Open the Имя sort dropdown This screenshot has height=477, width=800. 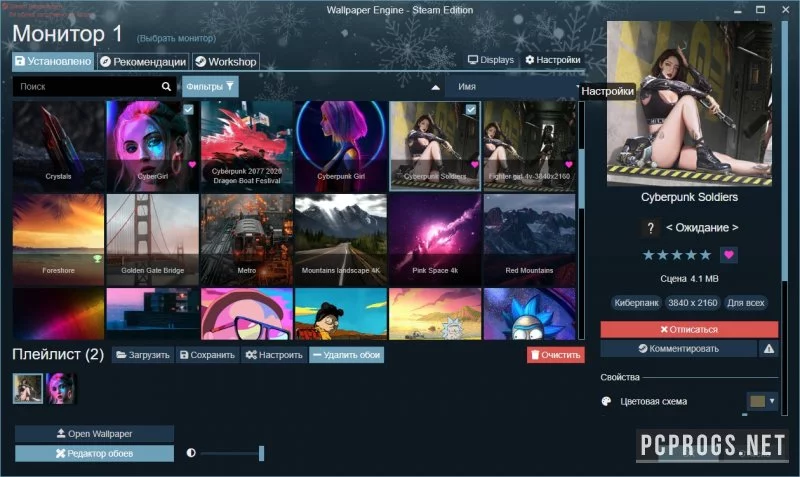(512, 87)
